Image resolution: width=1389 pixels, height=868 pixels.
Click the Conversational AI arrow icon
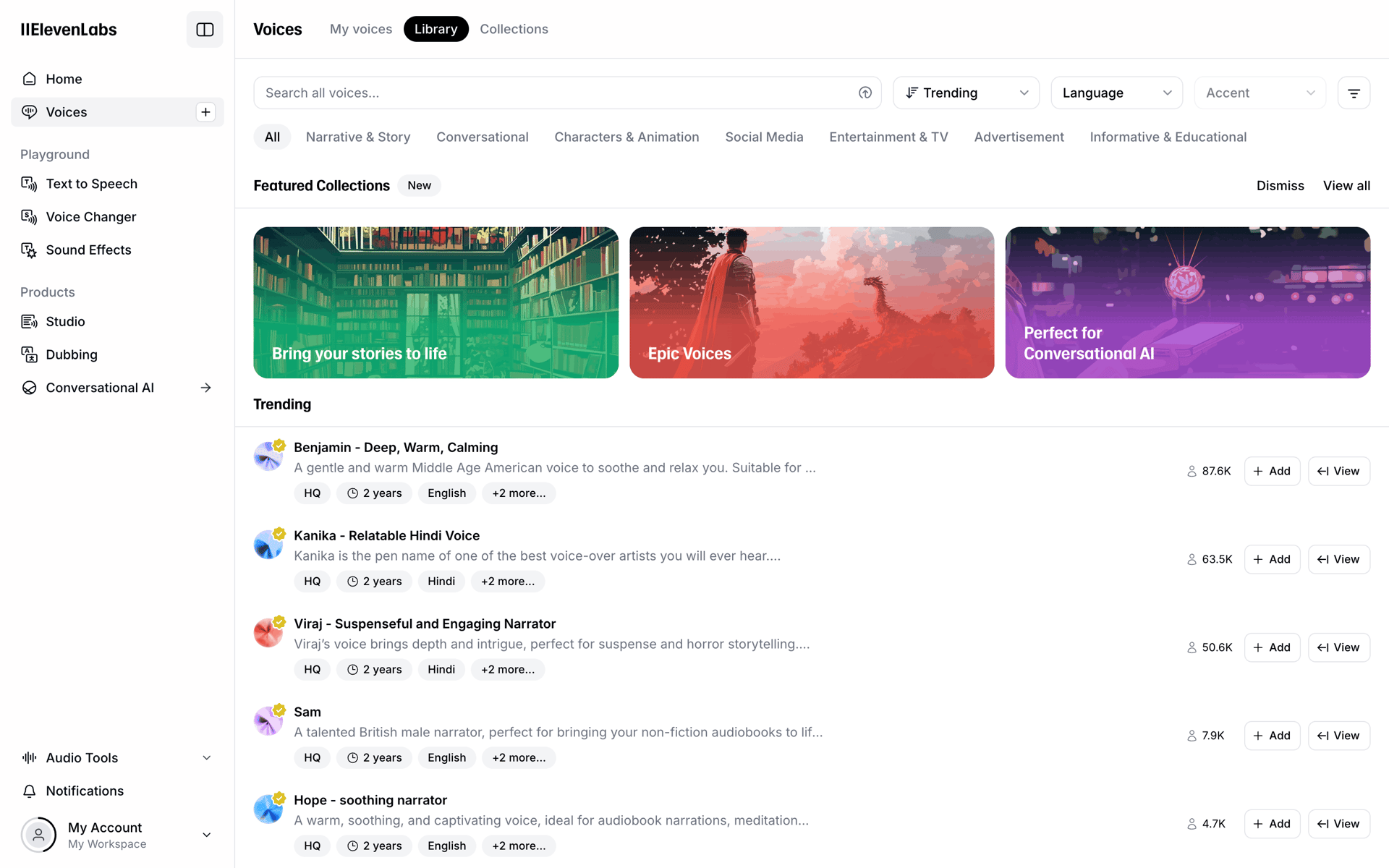205,388
